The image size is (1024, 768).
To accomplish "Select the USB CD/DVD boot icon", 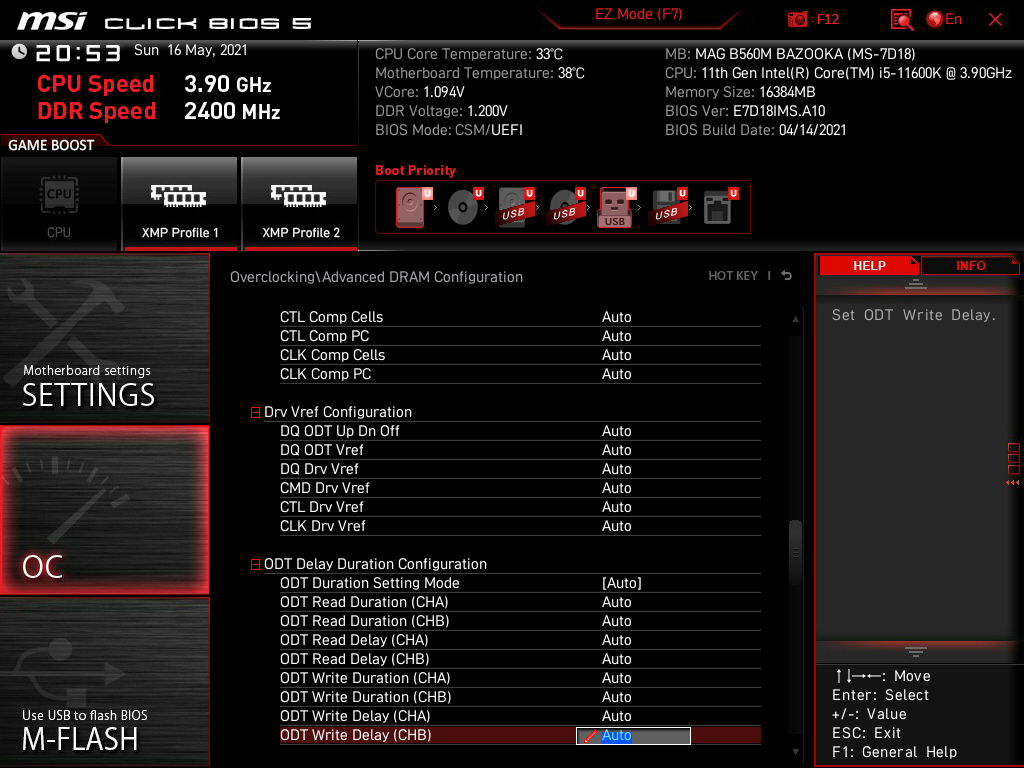I will pos(566,207).
